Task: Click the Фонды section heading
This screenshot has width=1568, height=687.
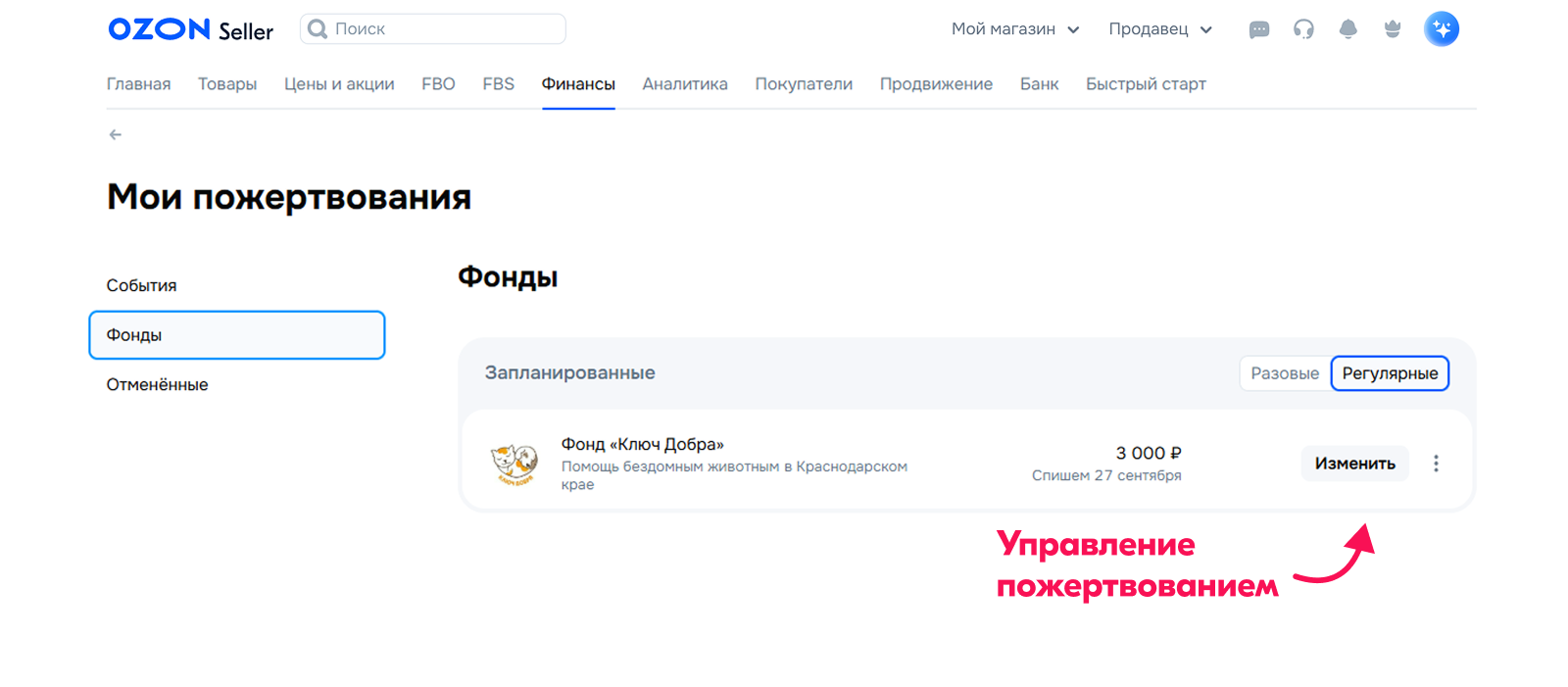Action: pyautogui.click(x=508, y=277)
